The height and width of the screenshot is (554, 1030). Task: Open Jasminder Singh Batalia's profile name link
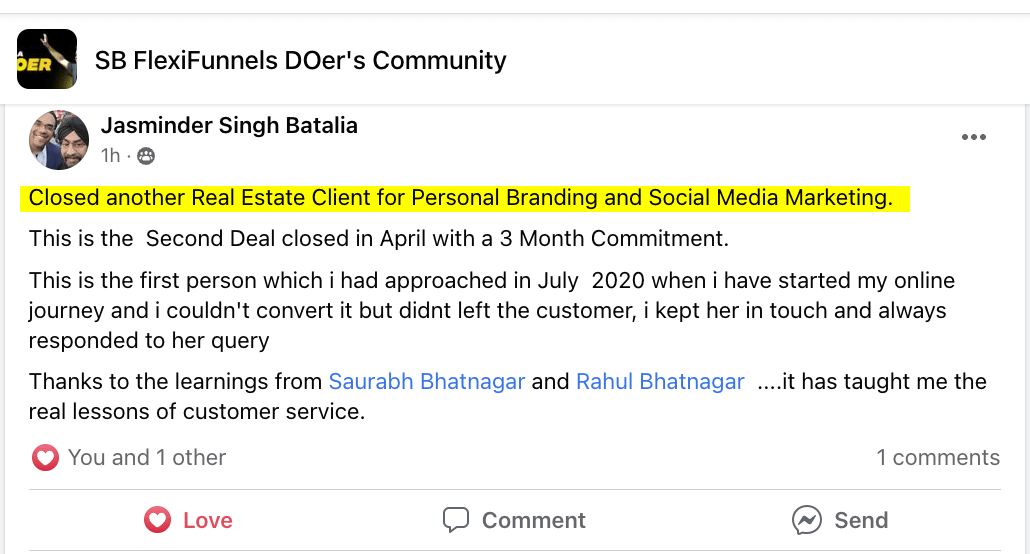coord(229,126)
